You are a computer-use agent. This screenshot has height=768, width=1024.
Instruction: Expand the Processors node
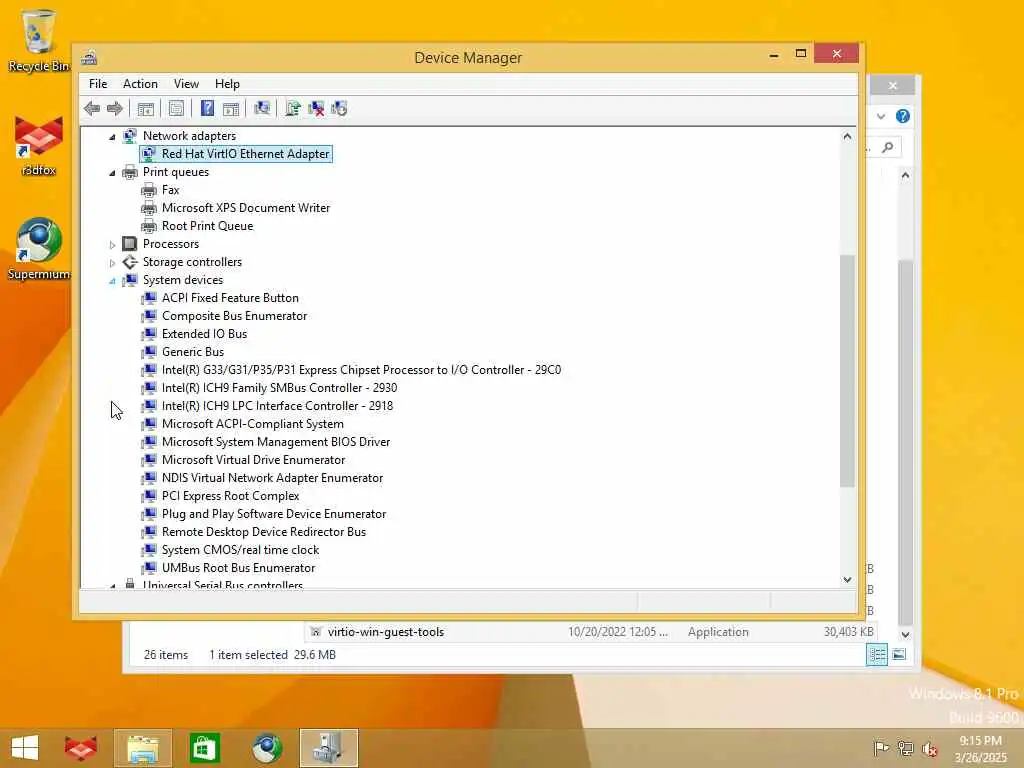pos(112,245)
